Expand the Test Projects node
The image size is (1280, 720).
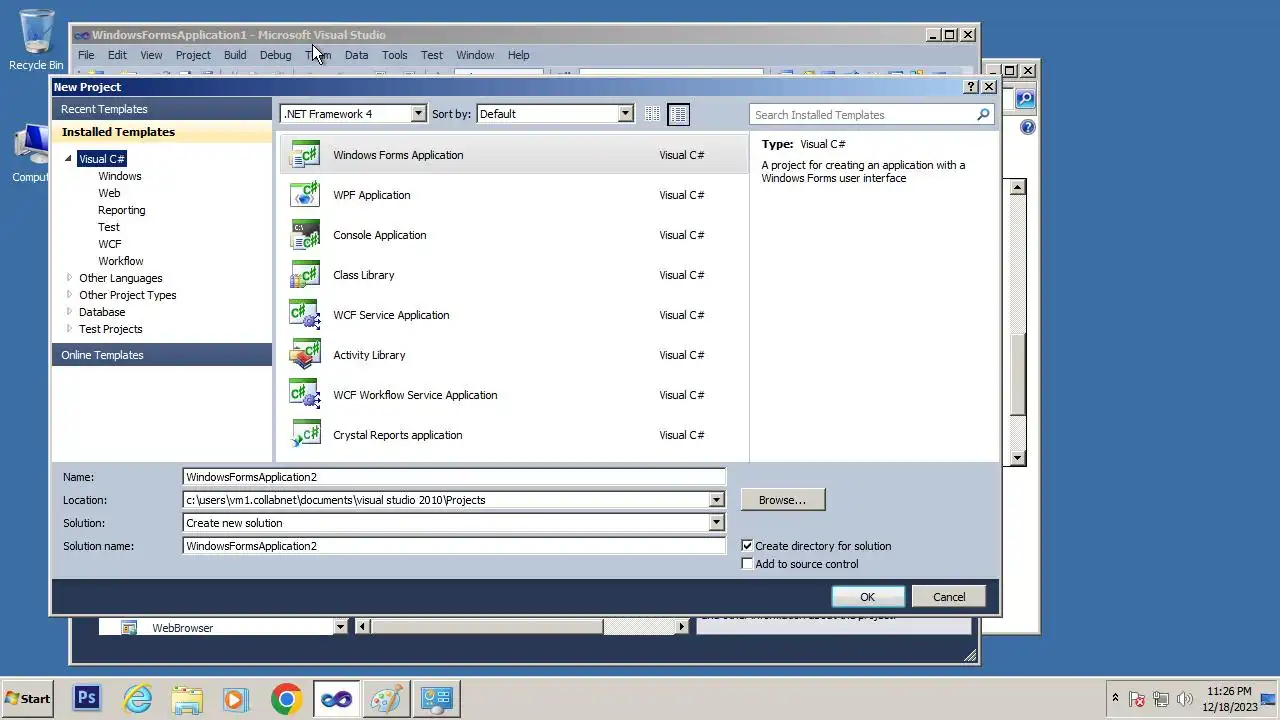pos(69,329)
